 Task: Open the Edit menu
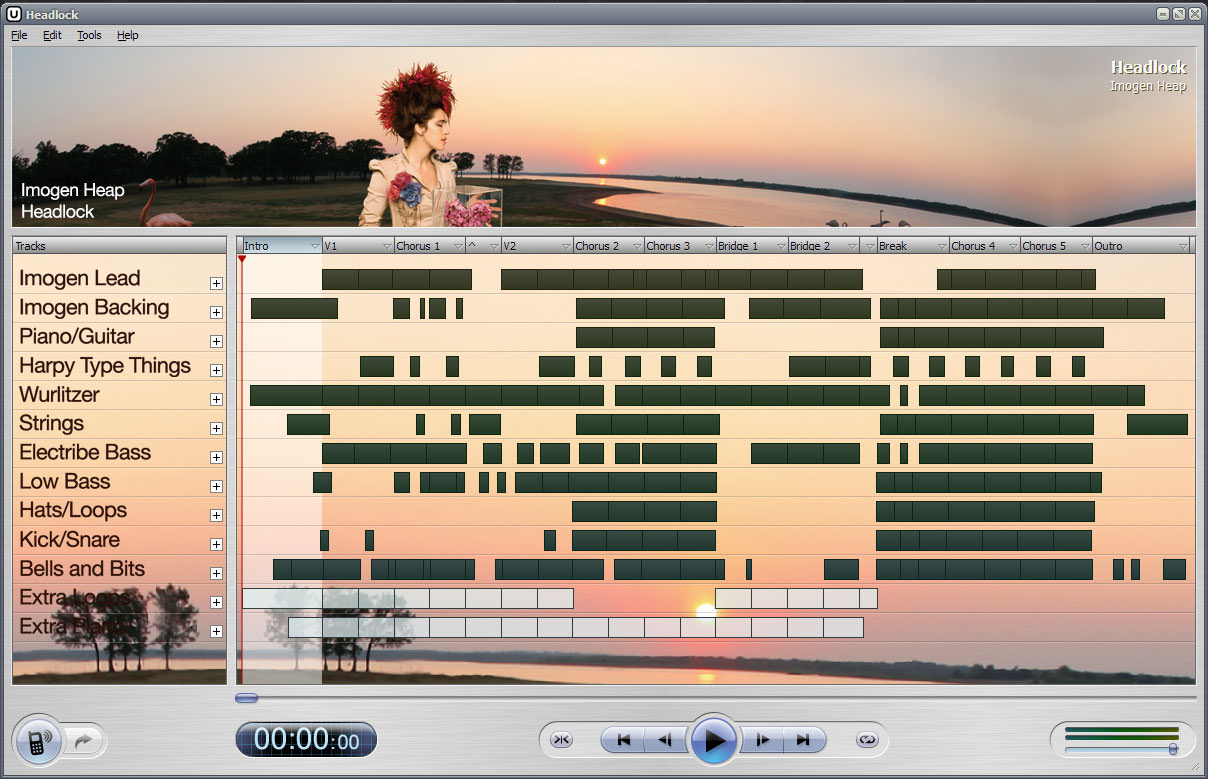click(x=52, y=35)
